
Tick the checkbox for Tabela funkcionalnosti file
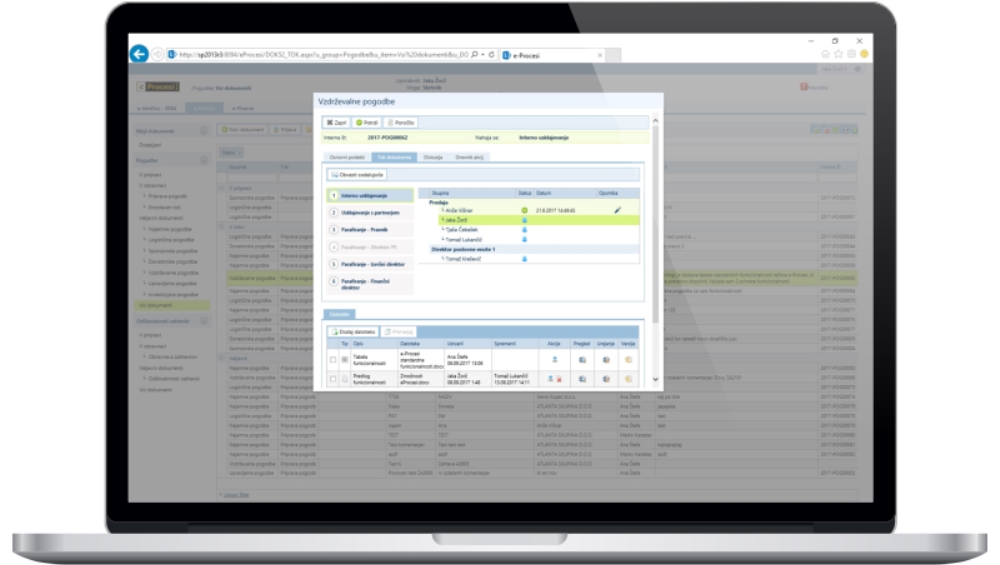point(333,358)
